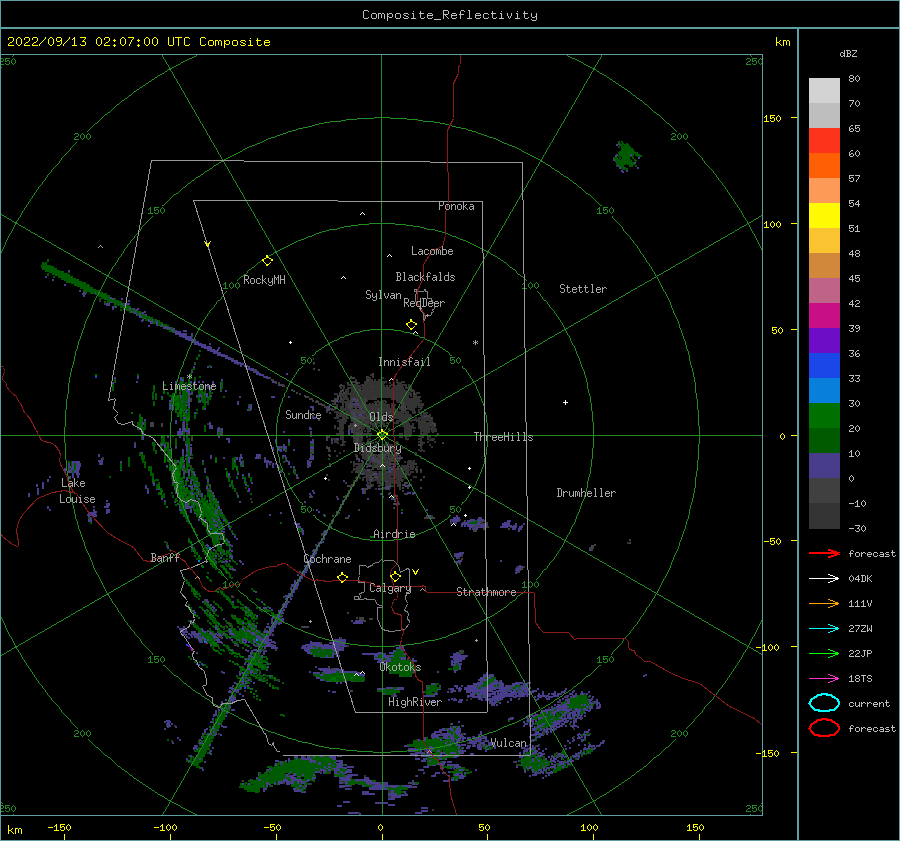Viewport: 900px width, 841px height.
Task: Click the white 04DK arrow icon
Action: coord(824,578)
